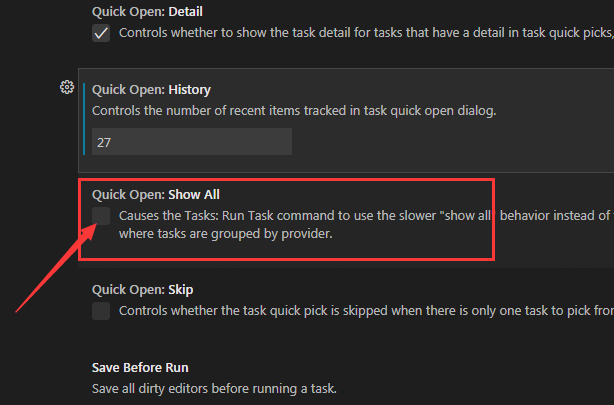Enable the Quick Open: Show All checkbox
Screen dimensions: 614x405
(101, 216)
